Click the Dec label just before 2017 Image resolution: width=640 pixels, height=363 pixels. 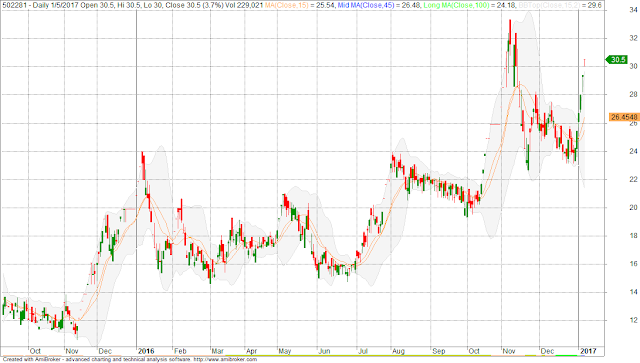547,351
